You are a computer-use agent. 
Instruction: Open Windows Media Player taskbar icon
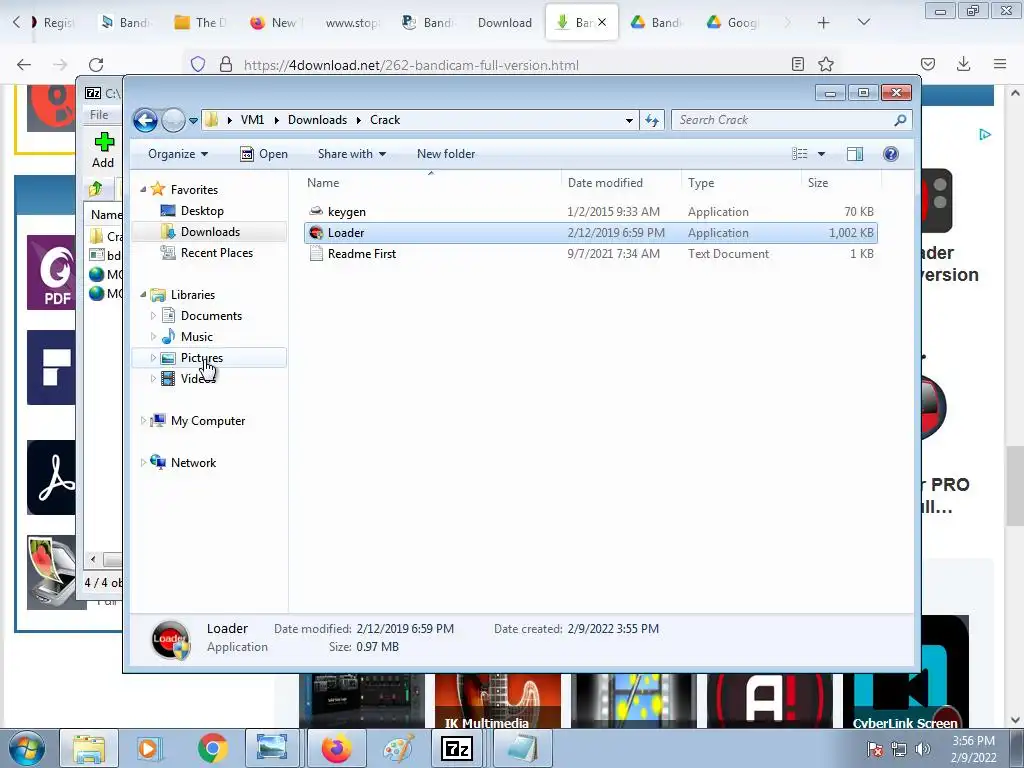(149, 748)
